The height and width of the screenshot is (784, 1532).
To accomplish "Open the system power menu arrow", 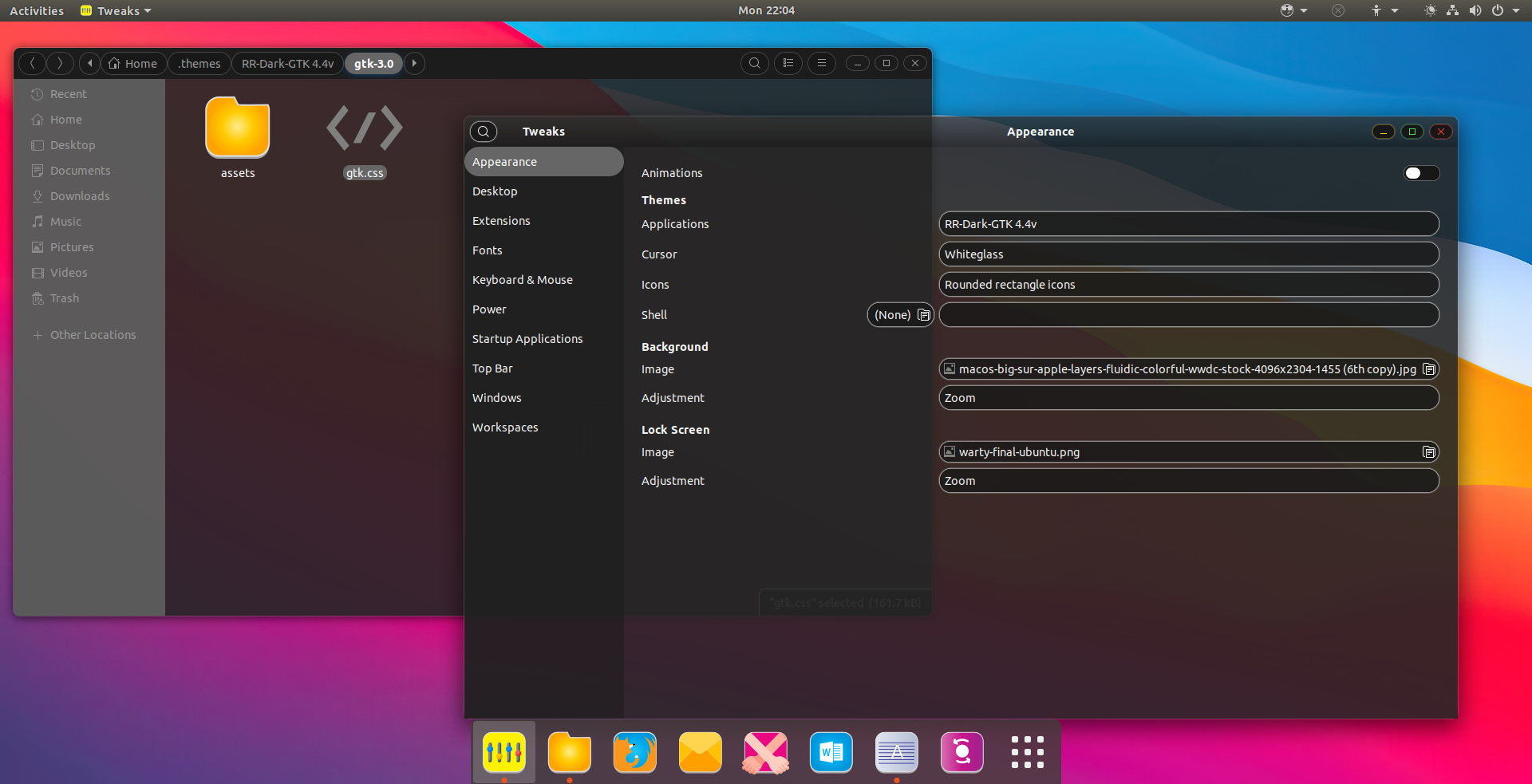I will click(x=1516, y=10).
